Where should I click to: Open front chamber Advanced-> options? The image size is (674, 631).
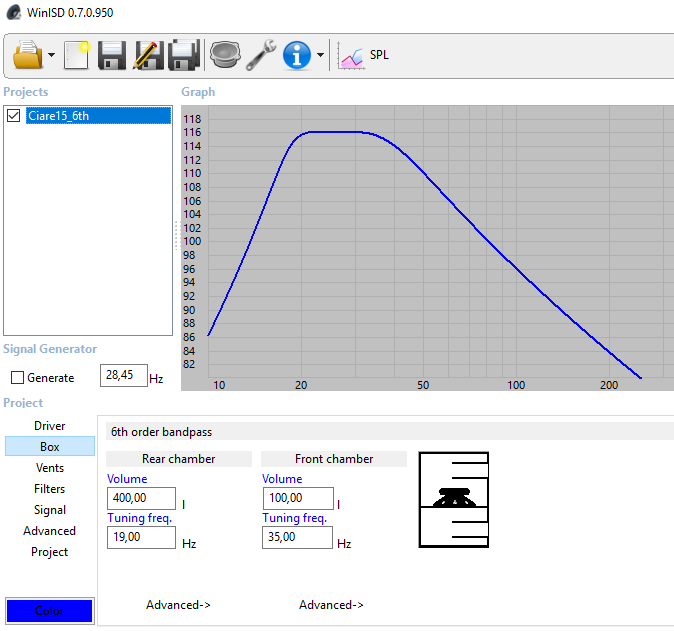[x=331, y=605]
